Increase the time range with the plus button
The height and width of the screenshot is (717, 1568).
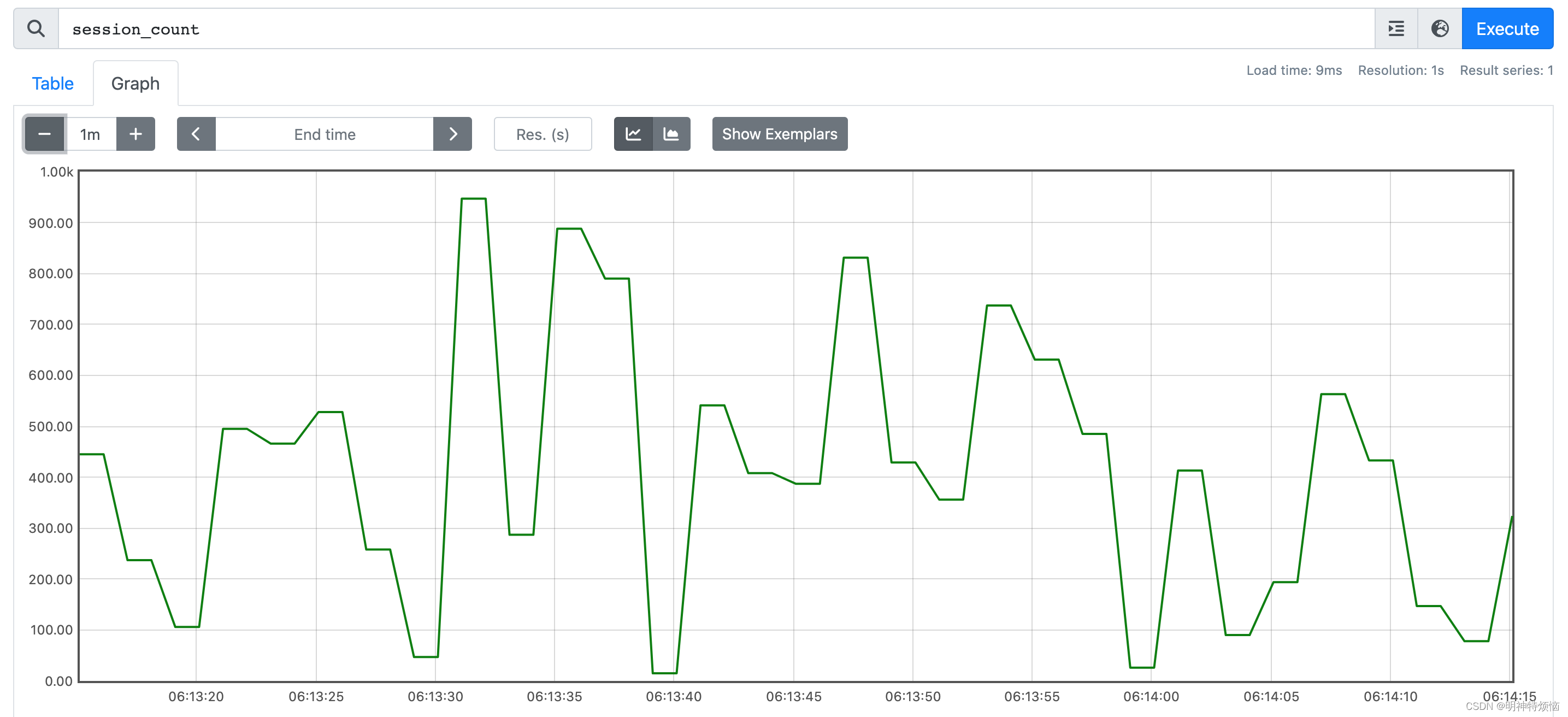(135, 134)
